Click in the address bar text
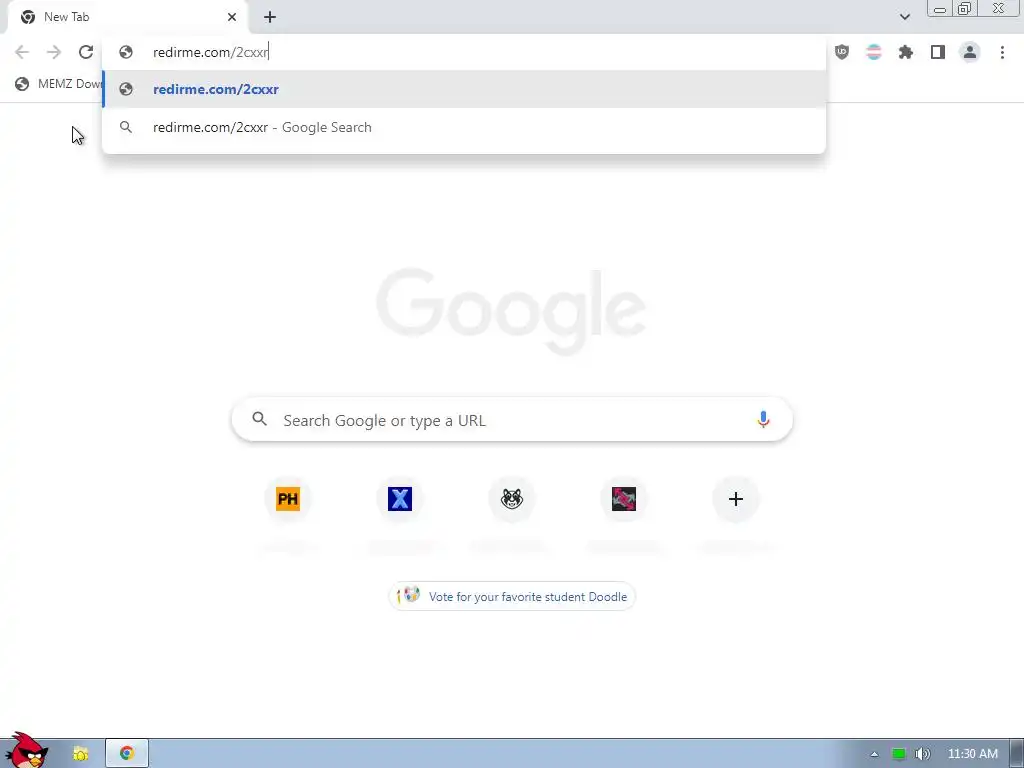Viewport: 1024px width, 768px height. tap(210, 52)
